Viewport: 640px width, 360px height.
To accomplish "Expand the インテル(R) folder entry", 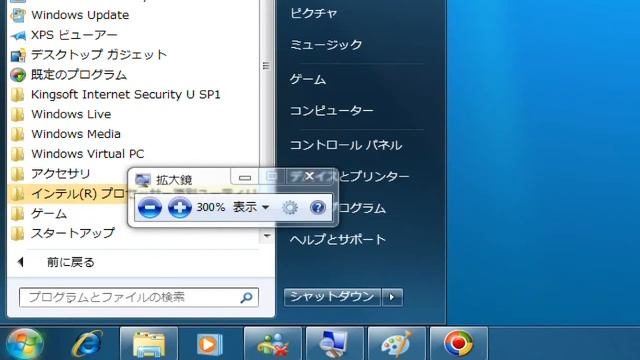I will pos(67,193).
